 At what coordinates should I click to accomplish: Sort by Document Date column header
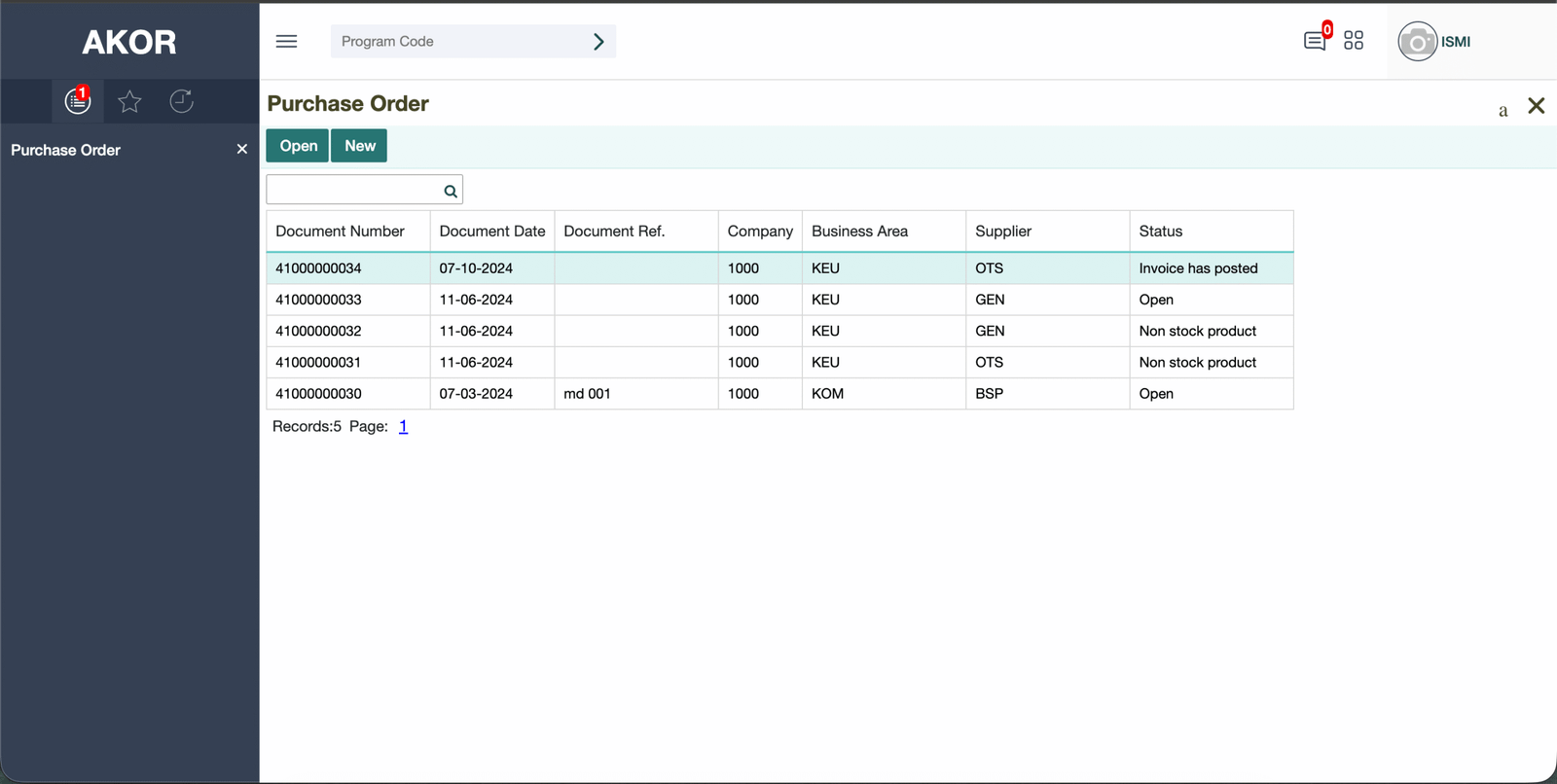491,232
